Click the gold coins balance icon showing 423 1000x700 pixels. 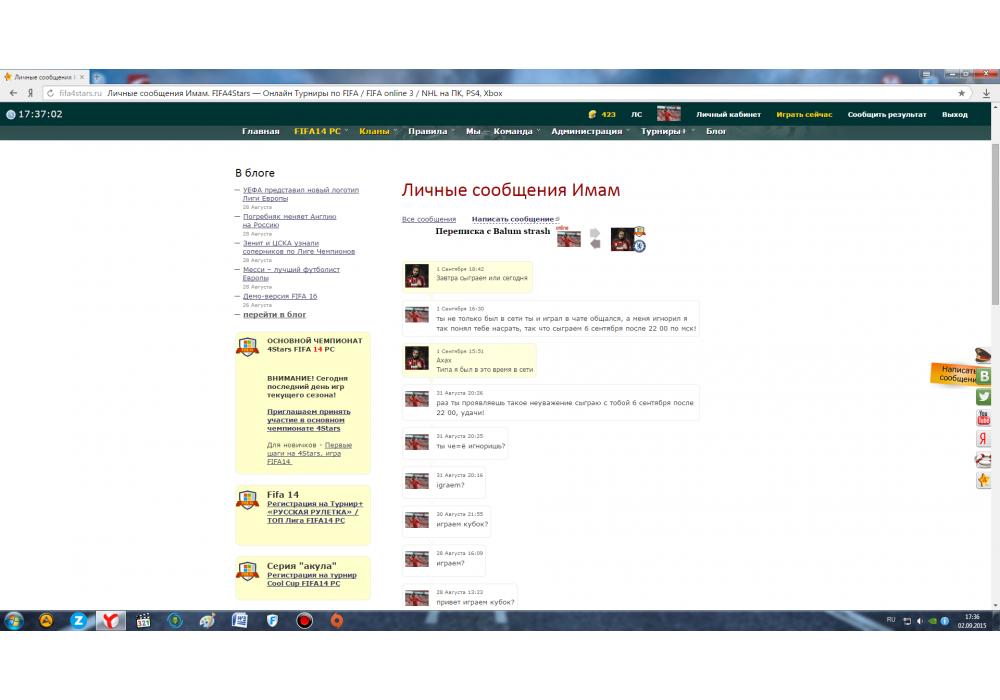592,114
